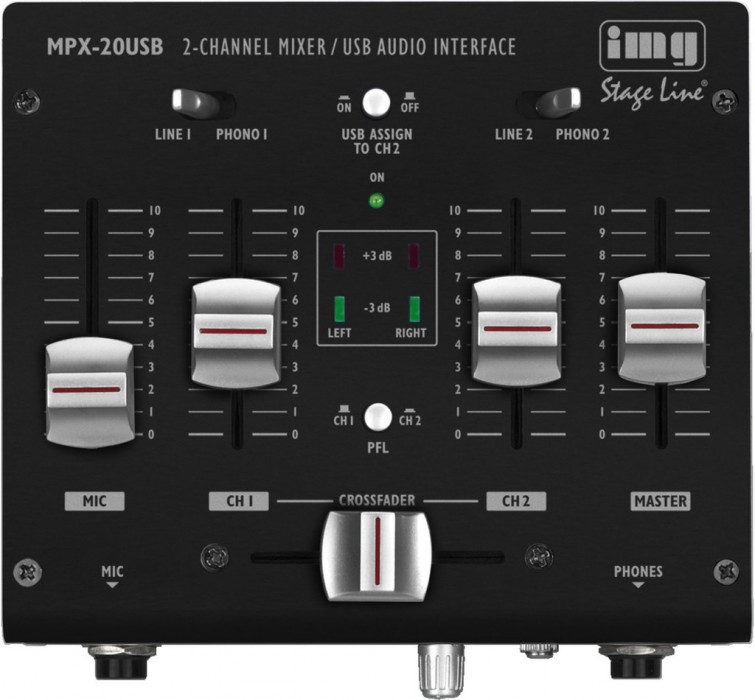The image size is (755, 700).
Task: Click the LINE 2 label
Action: [x=514, y=134]
